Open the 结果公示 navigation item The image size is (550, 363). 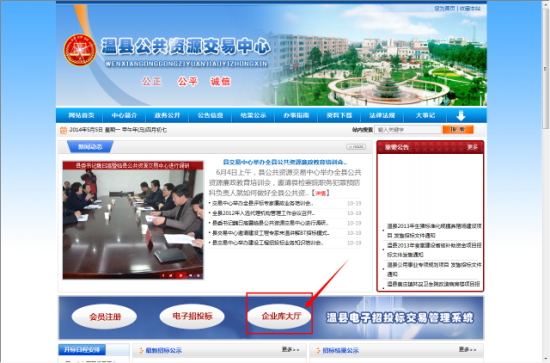click(253, 115)
